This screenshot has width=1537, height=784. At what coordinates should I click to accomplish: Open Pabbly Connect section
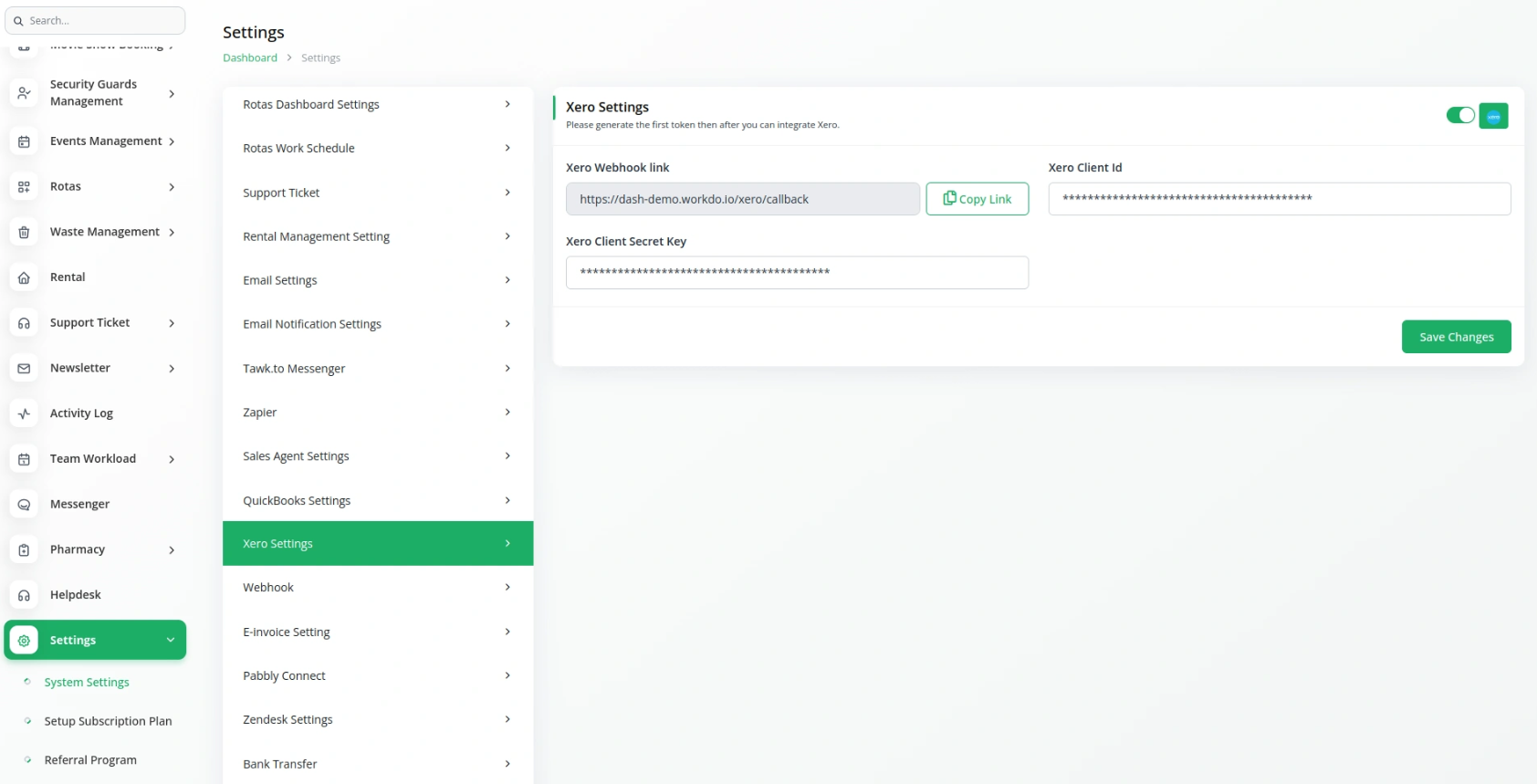tap(378, 676)
